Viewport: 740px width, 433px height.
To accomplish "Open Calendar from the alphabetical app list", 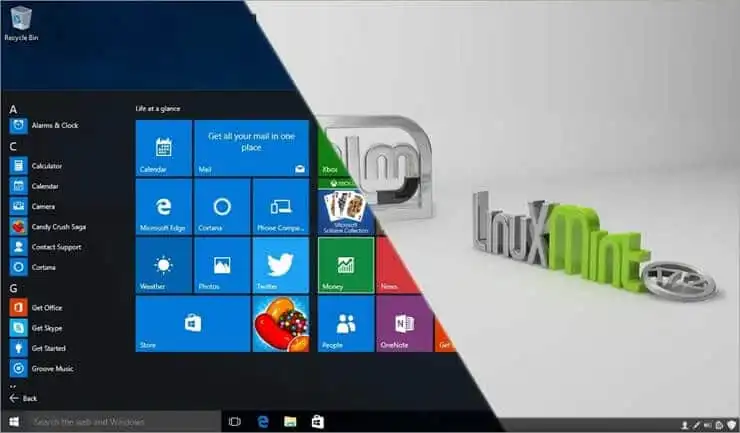I will pos(34,186).
